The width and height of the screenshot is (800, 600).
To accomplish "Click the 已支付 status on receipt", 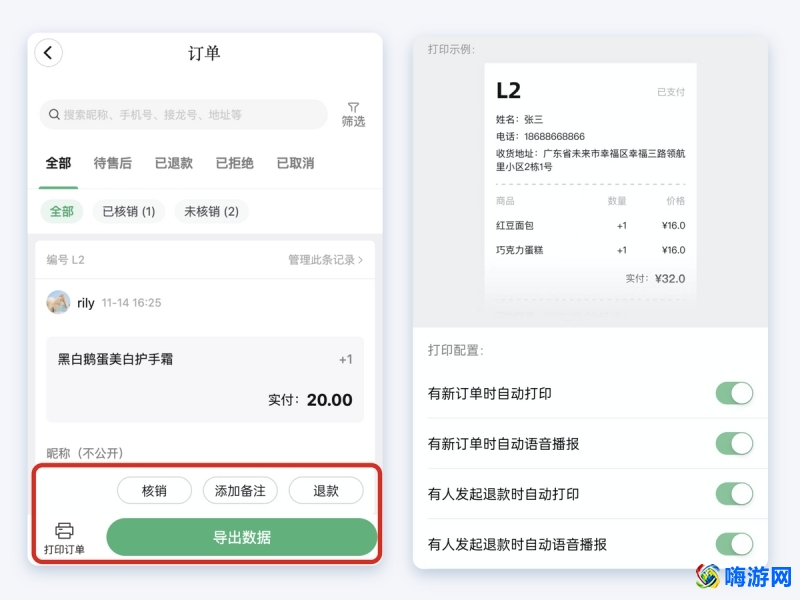I will (671, 92).
